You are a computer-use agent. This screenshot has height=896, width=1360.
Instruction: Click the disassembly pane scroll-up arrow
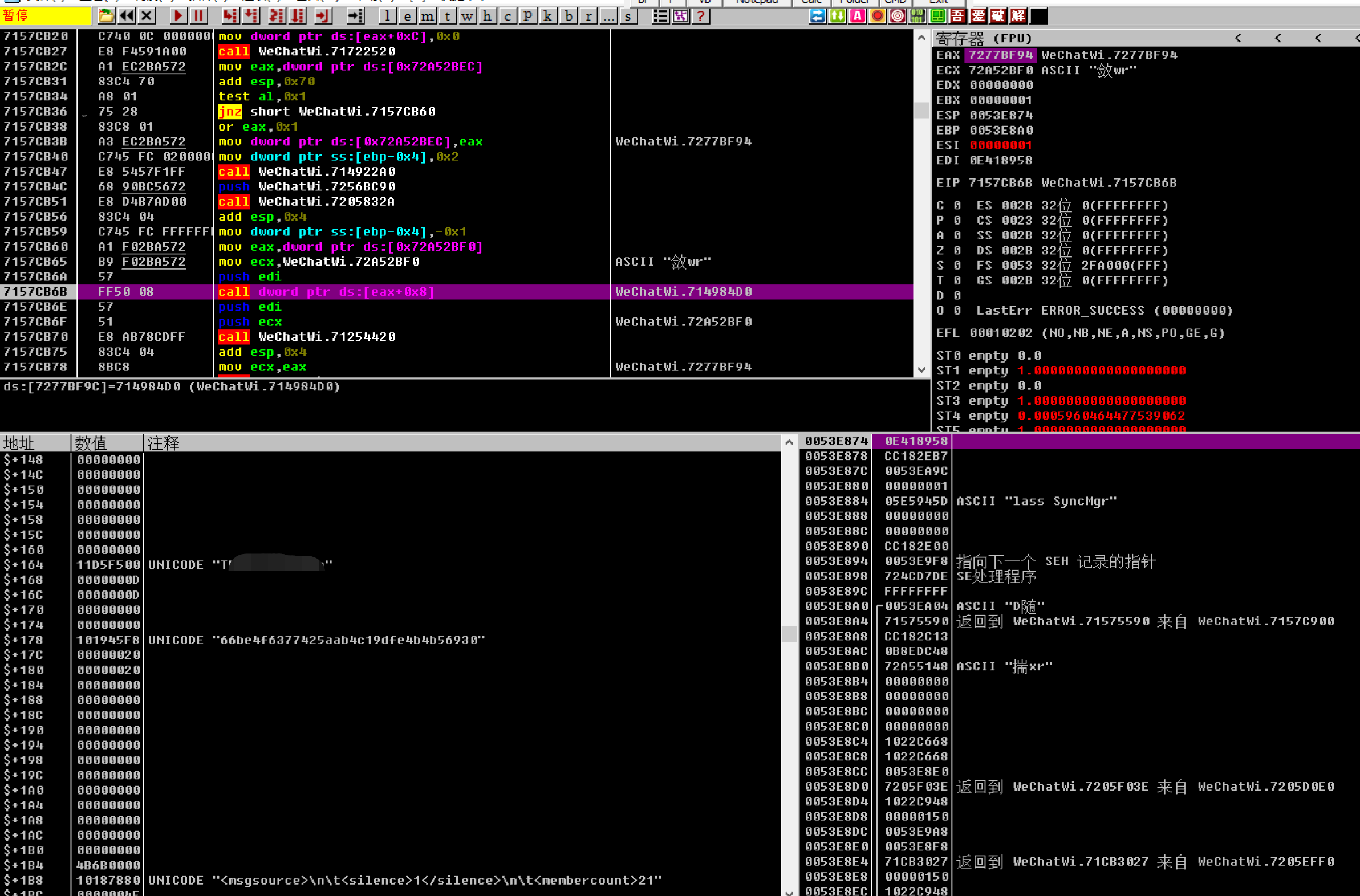921,38
